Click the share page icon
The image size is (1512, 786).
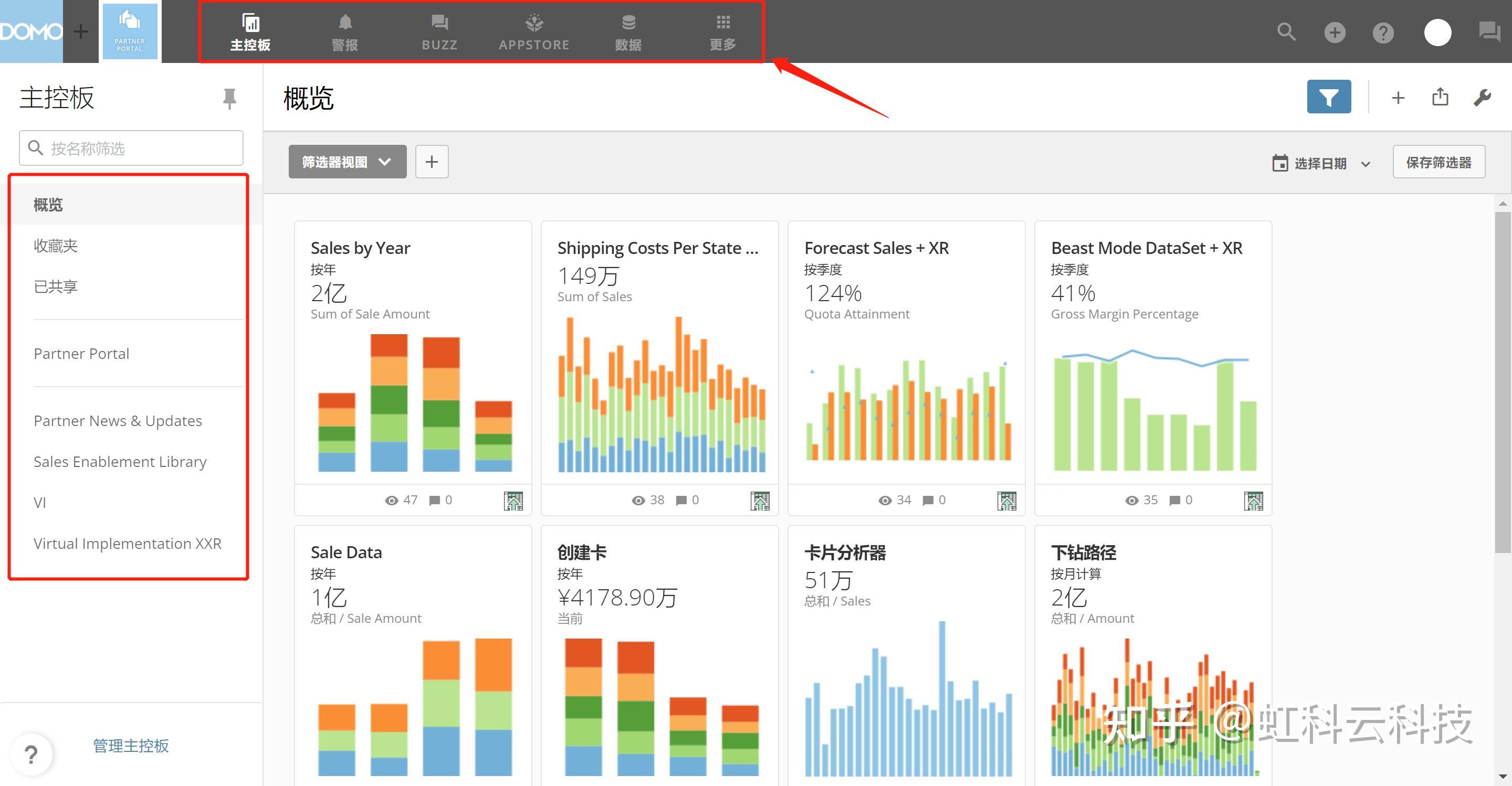pos(1440,98)
